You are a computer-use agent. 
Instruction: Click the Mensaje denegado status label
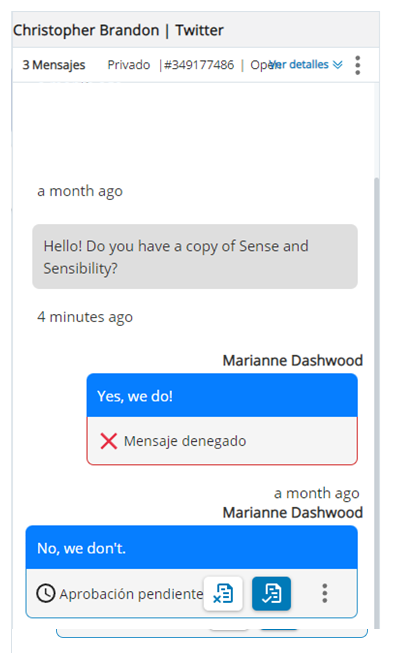click(x=185, y=441)
